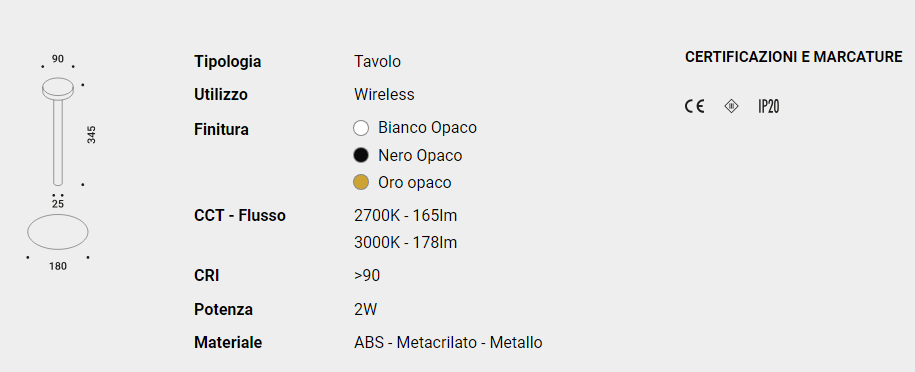Click the 3000K - 178lm option

pos(406,243)
